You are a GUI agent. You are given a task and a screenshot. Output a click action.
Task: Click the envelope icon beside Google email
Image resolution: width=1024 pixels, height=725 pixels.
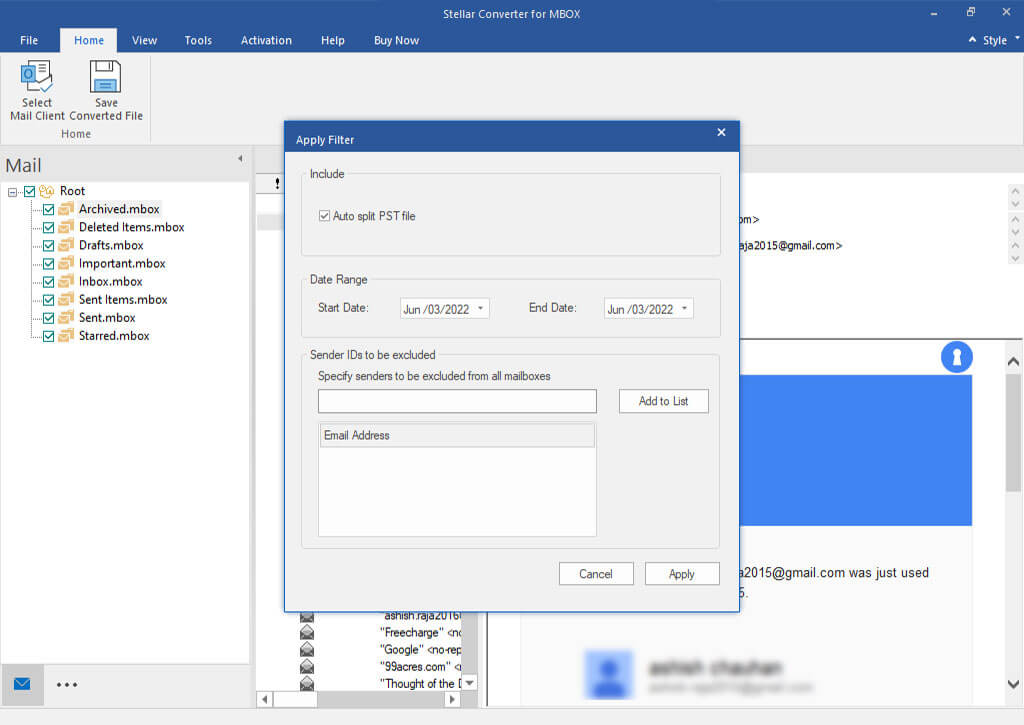307,649
